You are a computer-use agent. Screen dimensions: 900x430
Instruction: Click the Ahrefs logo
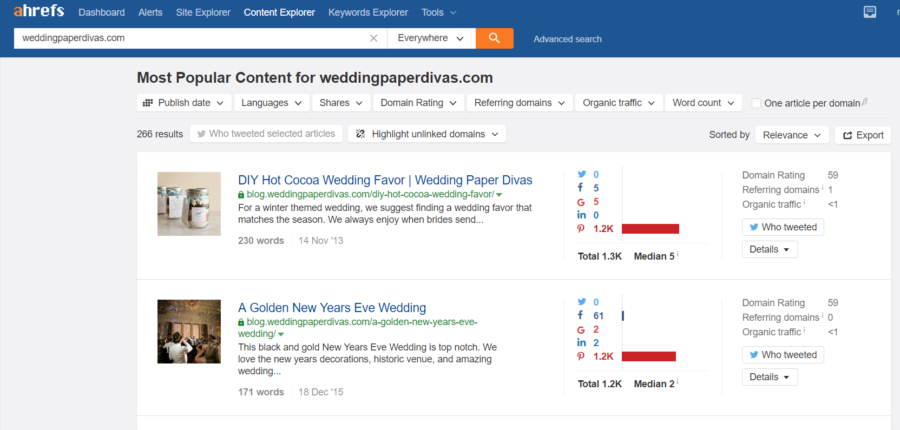pyautogui.click(x=39, y=11)
